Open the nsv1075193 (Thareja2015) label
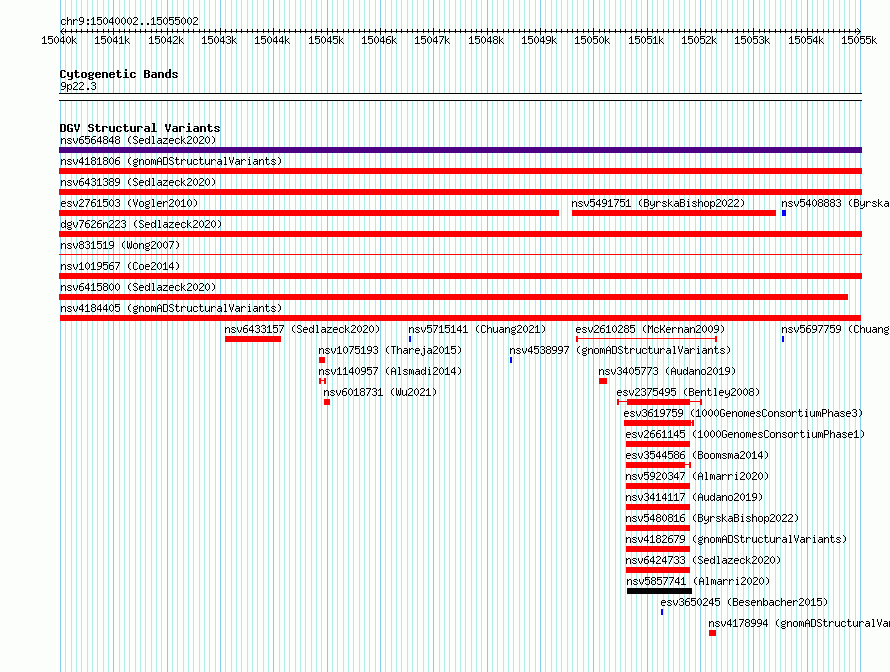This screenshot has width=890, height=672. click(x=390, y=350)
